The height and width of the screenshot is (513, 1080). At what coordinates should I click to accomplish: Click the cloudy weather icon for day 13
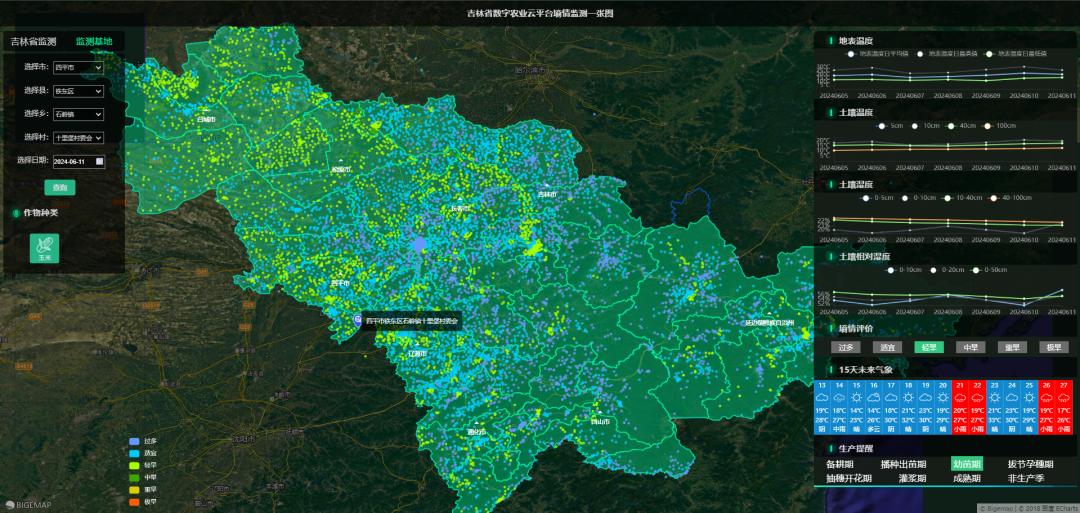822,397
